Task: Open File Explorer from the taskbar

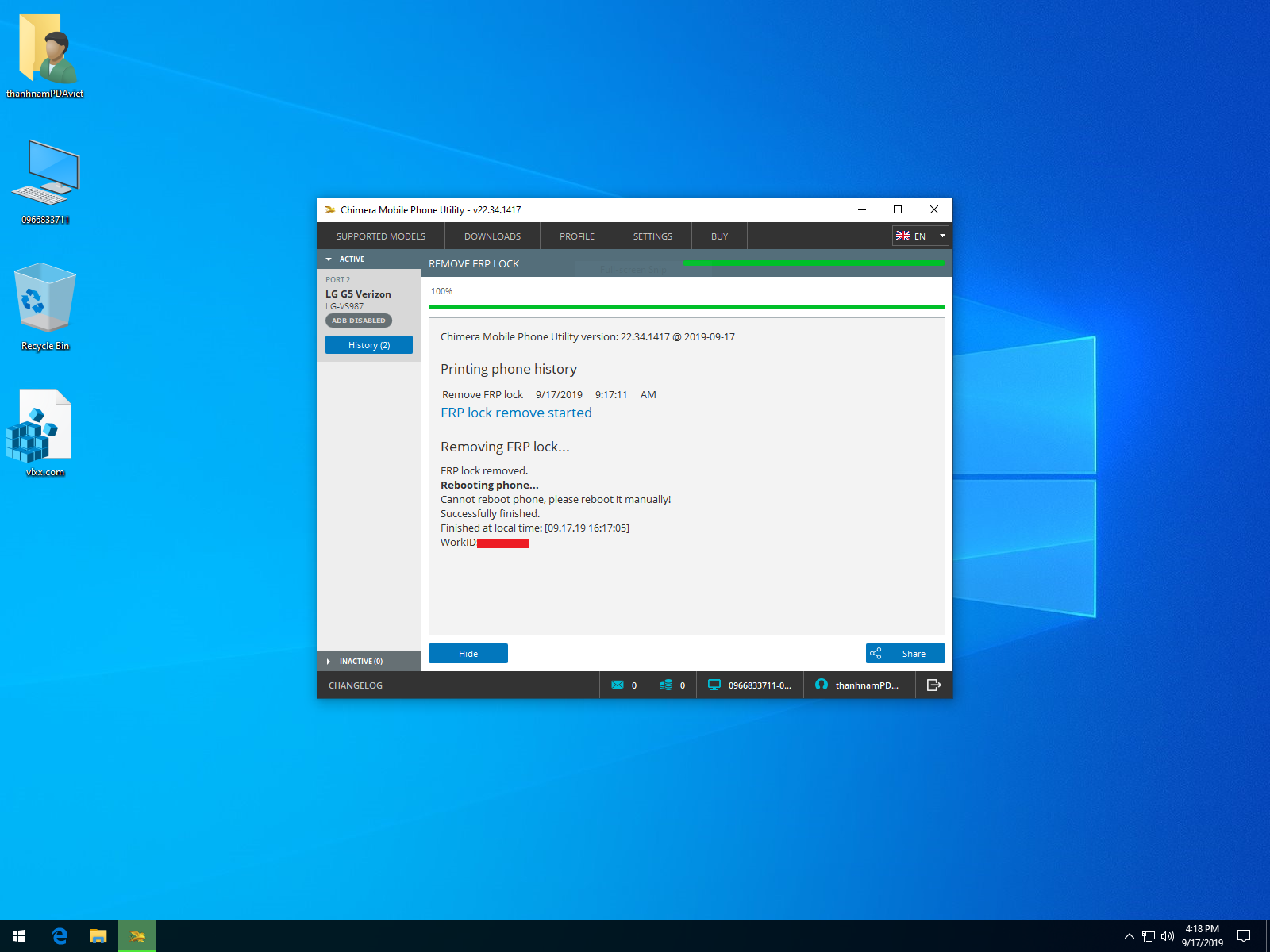Action: point(98,936)
